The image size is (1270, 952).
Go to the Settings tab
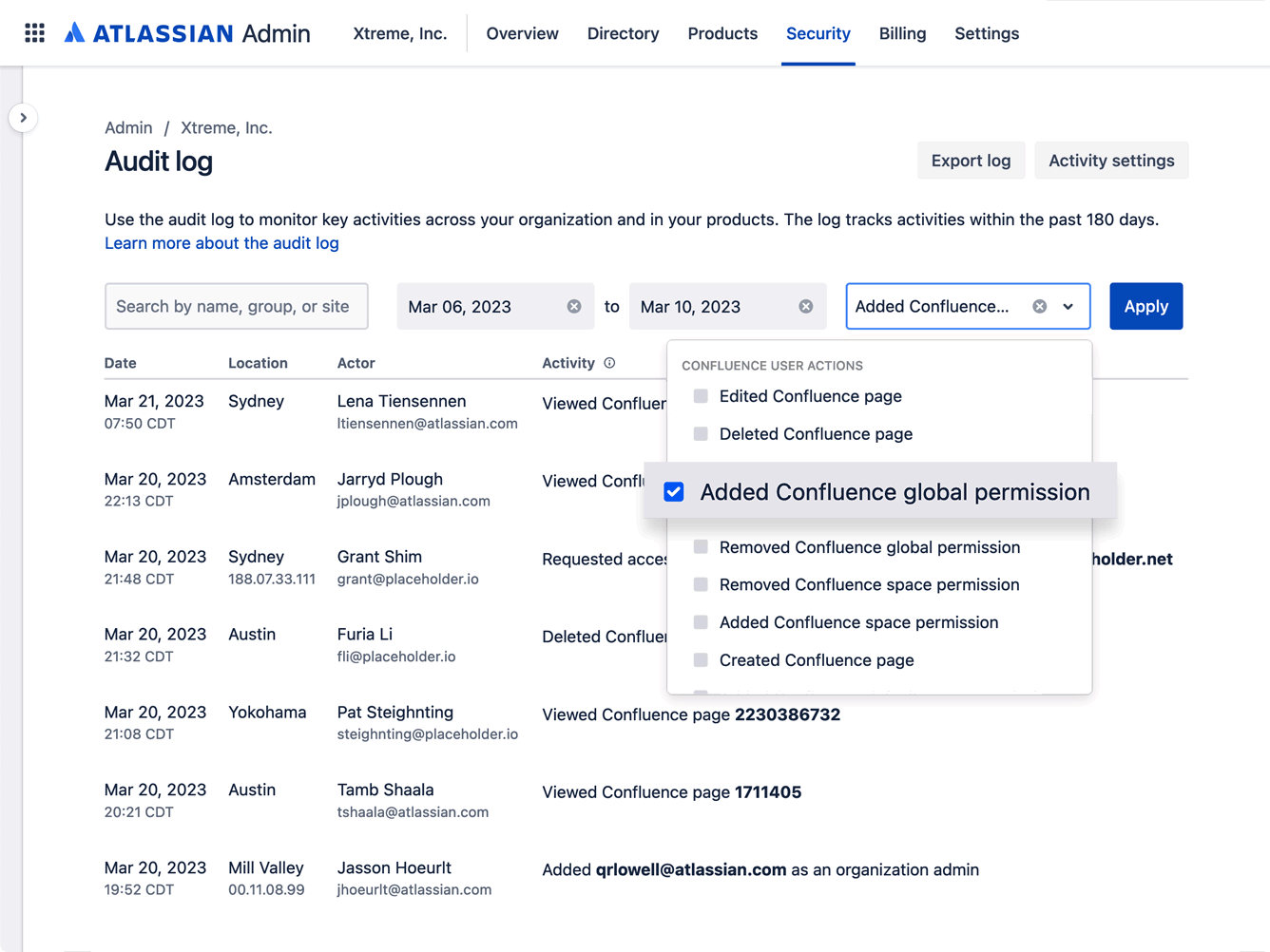coord(987,33)
